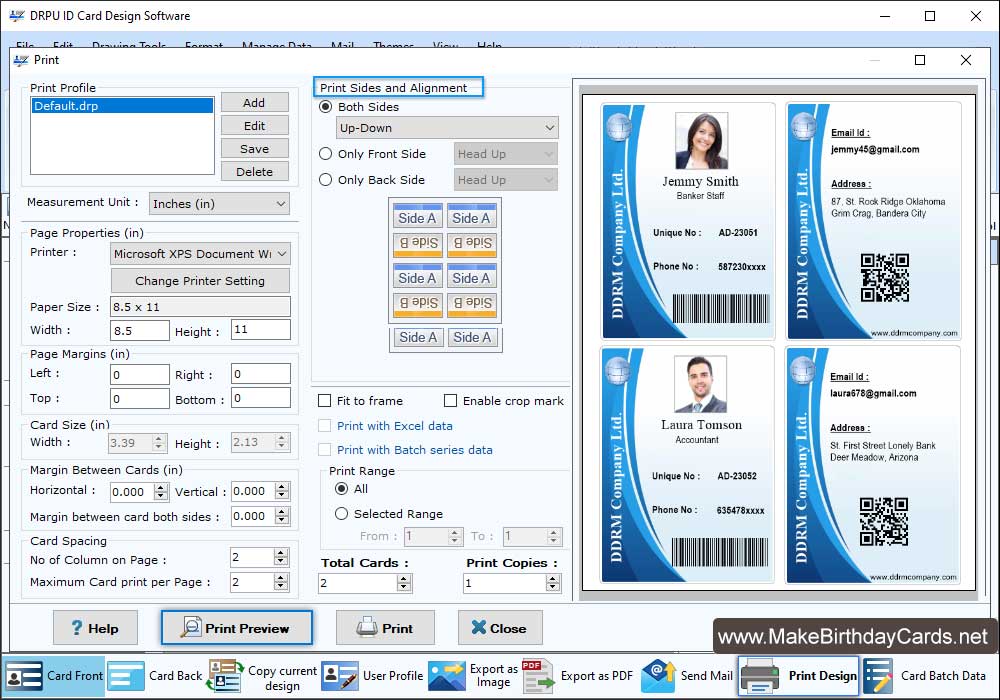Click Jemmy Smith card front in preview
Image resolution: width=1000 pixels, height=700 pixels.
point(688,221)
